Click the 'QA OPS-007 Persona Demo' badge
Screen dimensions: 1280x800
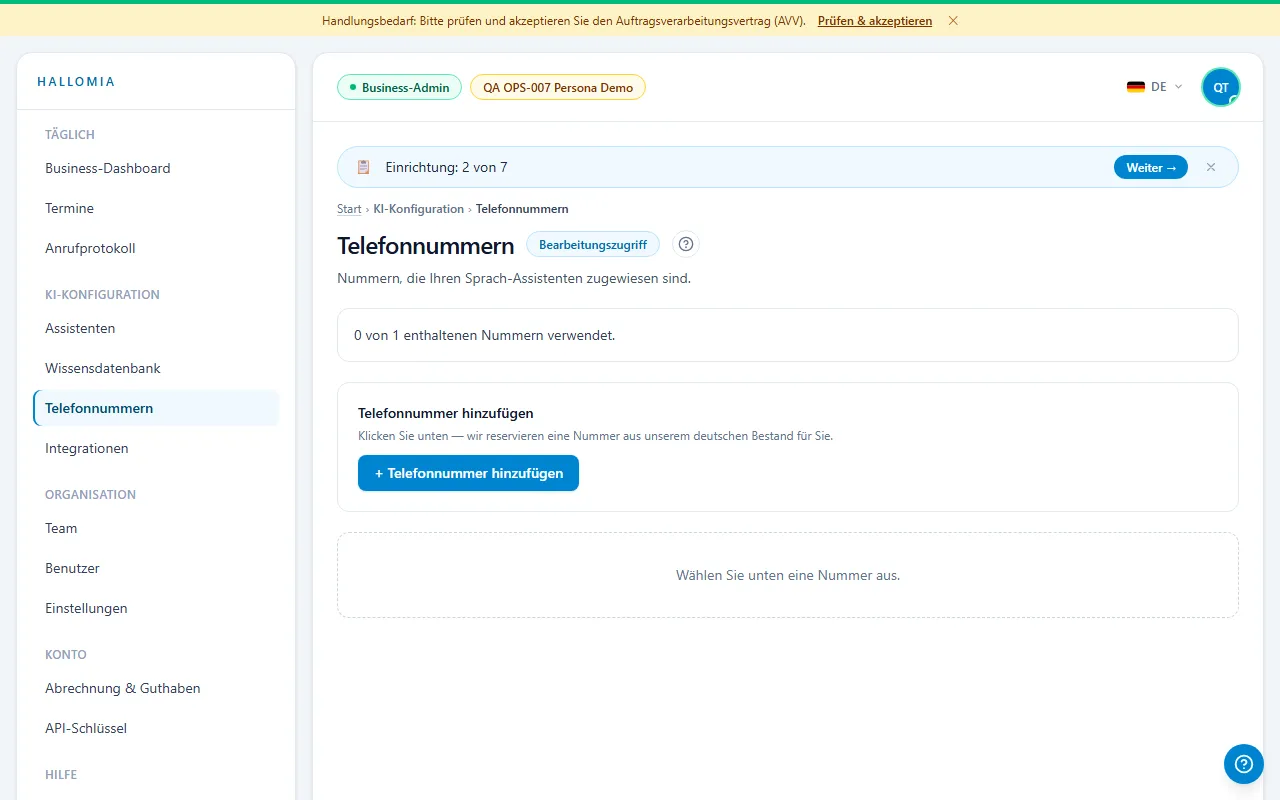click(x=558, y=87)
